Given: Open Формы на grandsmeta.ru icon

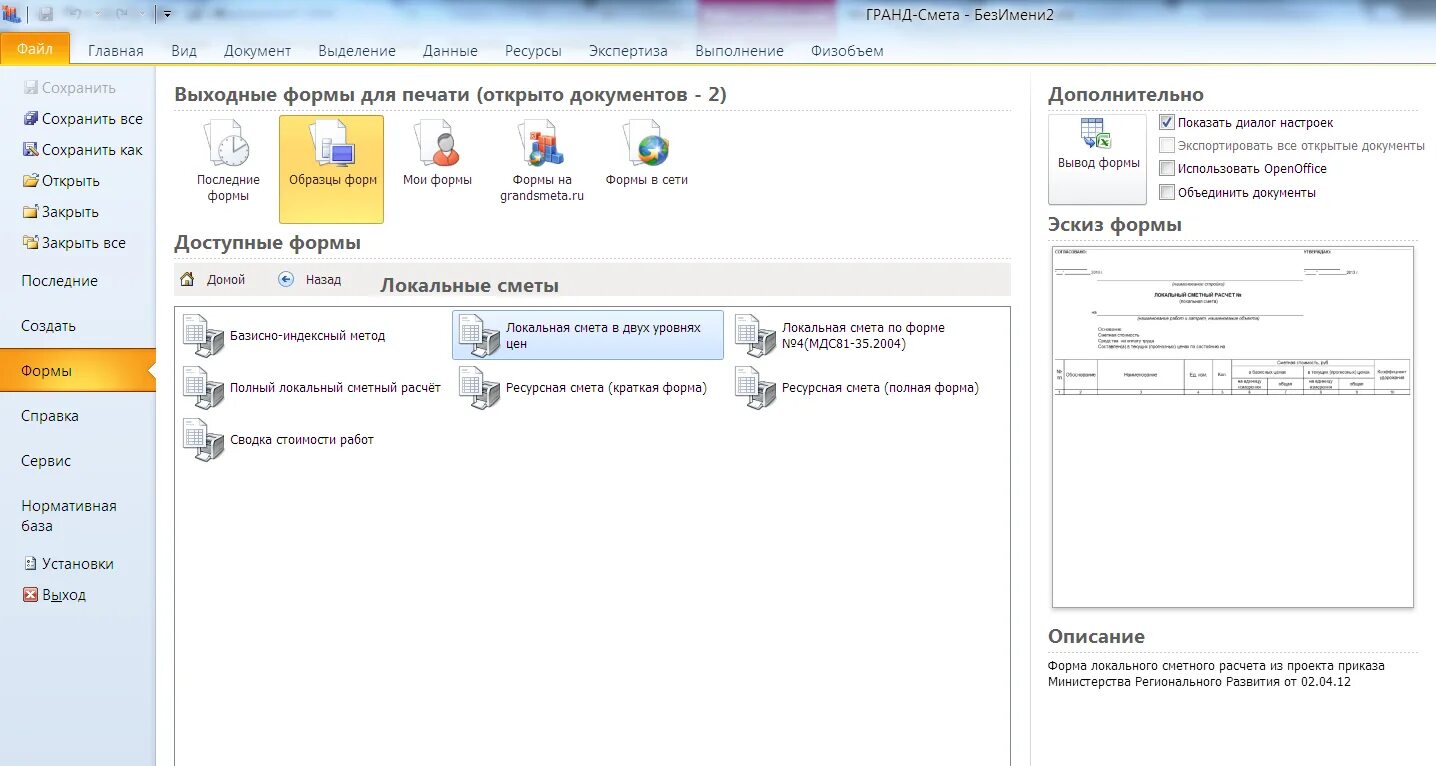Looking at the screenshot, I should [x=542, y=160].
